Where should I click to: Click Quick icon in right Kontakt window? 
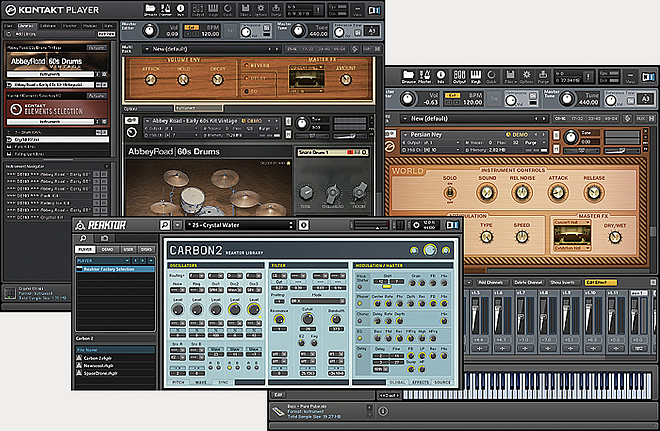491,77
